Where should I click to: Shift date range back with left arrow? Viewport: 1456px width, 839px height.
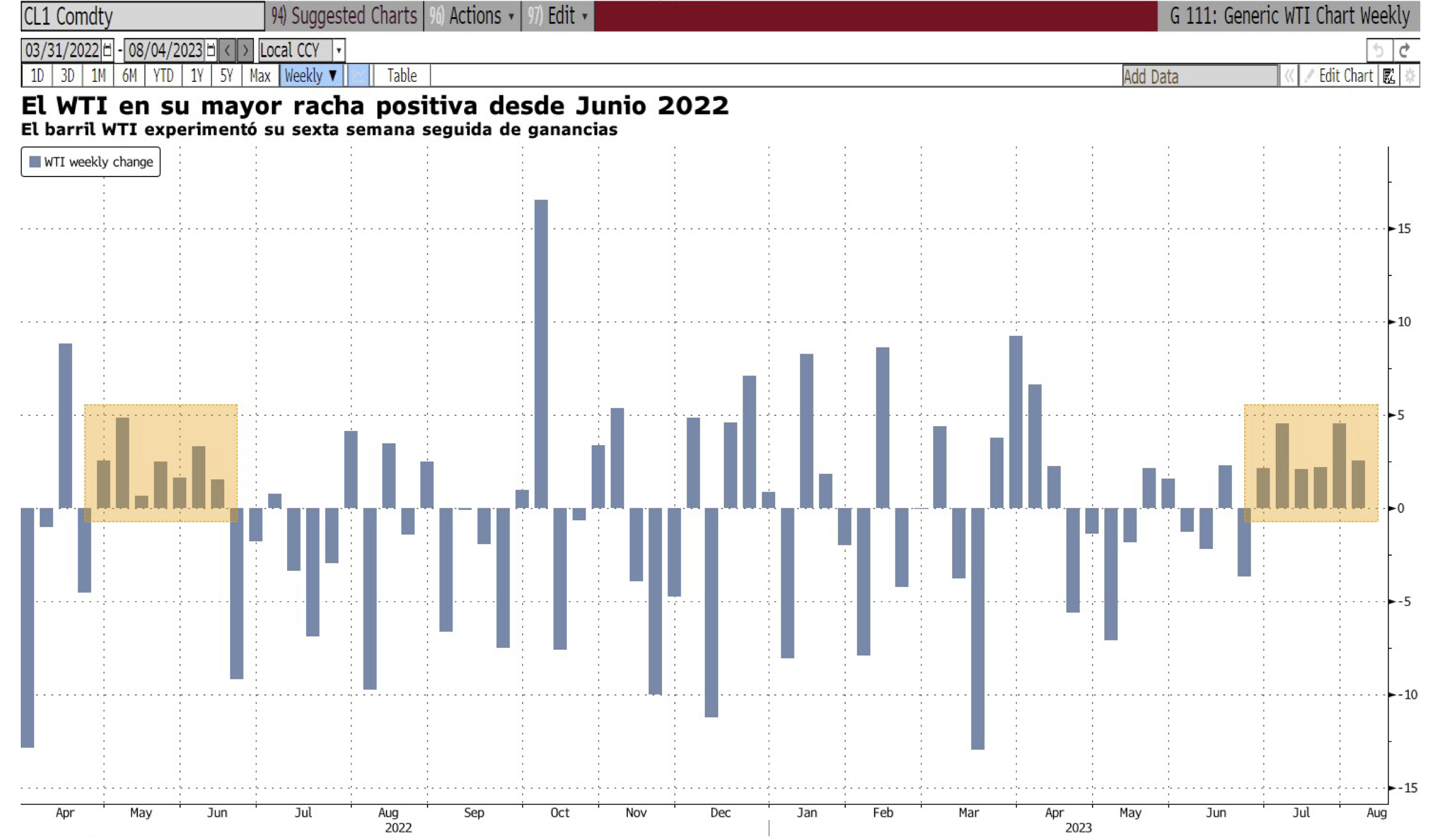click(227, 50)
